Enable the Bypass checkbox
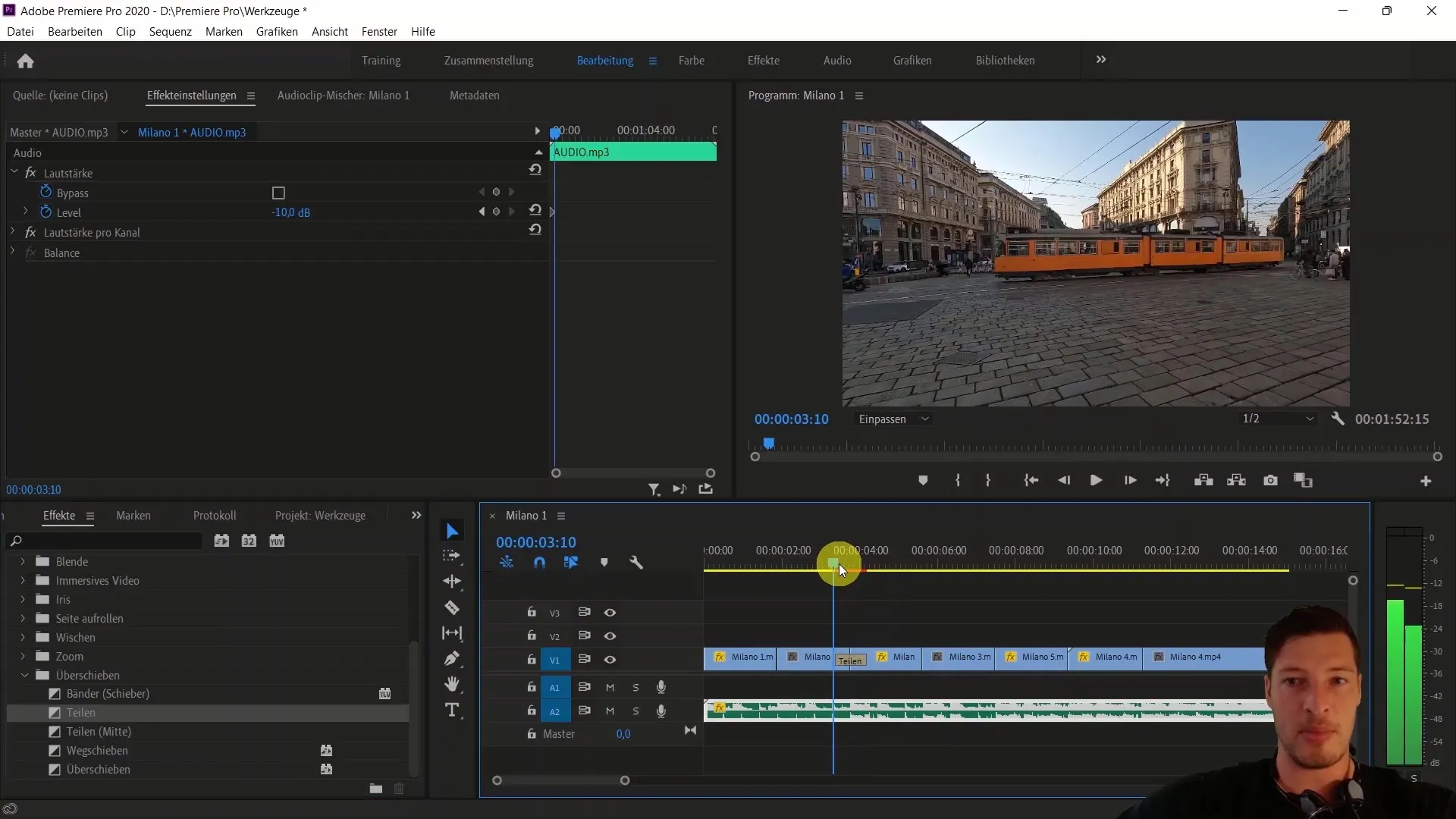This screenshot has height=819, width=1456. (x=278, y=193)
